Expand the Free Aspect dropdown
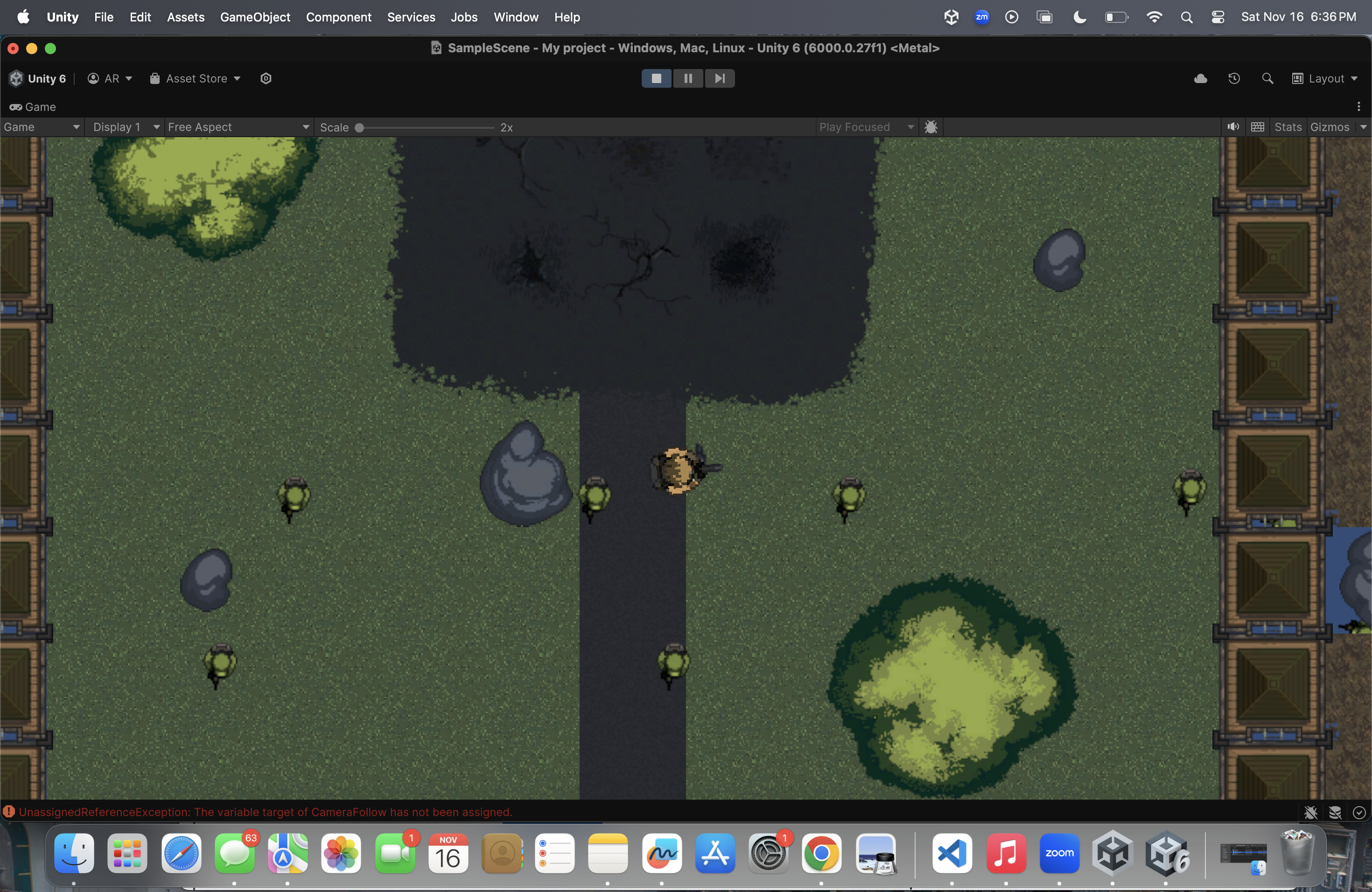This screenshot has height=892, width=1372. pos(238,127)
